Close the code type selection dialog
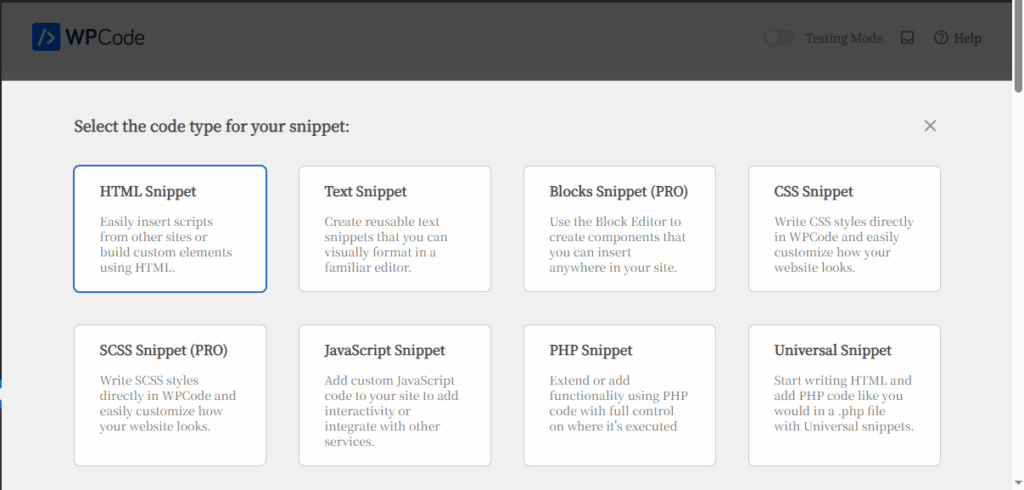The image size is (1024, 490). pyautogui.click(x=930, y=126)
